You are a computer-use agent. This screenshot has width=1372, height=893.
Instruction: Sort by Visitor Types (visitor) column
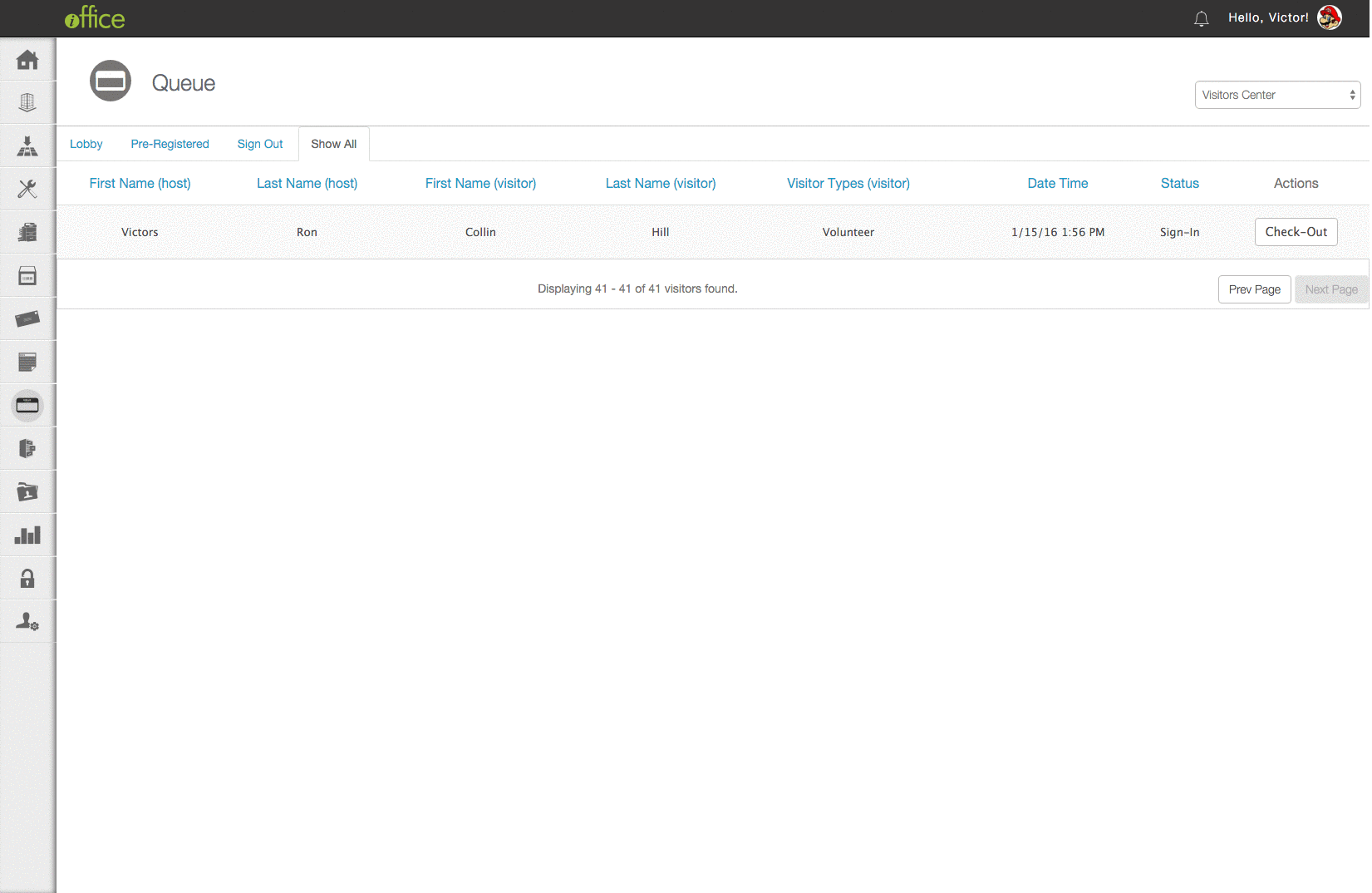848,183
